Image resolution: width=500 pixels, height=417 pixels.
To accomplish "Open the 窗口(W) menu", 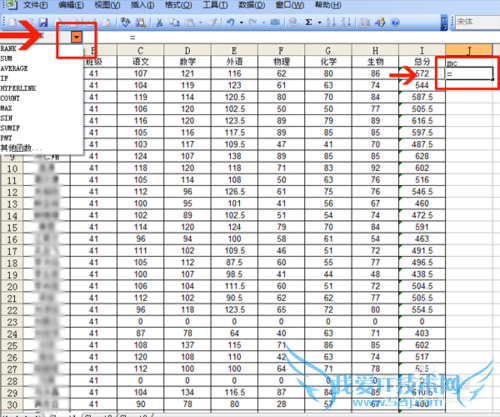I will pos(290,5).
